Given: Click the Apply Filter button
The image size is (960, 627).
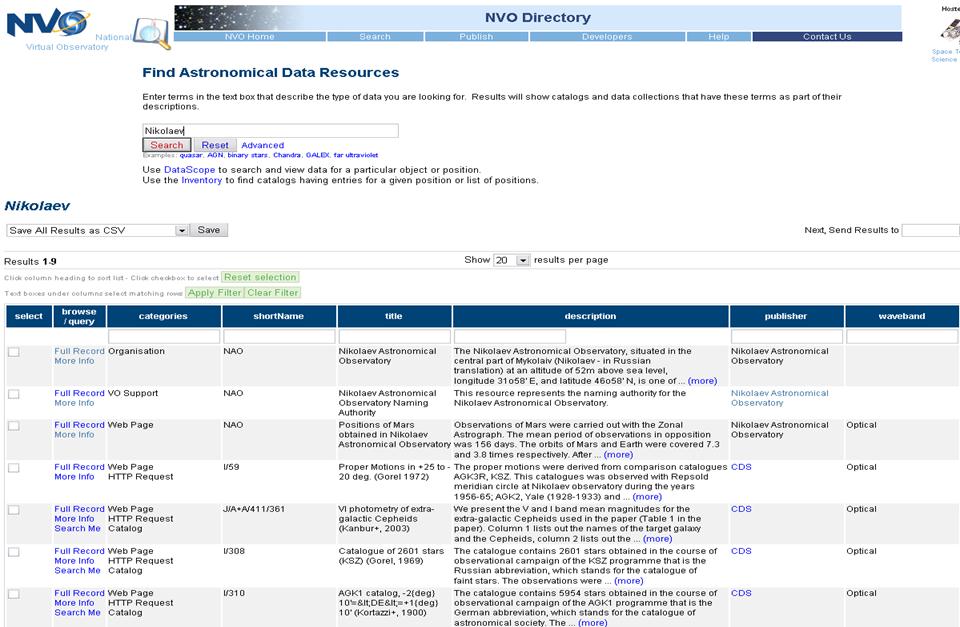Looking at the screenshot, I should (x=214, y=293).
